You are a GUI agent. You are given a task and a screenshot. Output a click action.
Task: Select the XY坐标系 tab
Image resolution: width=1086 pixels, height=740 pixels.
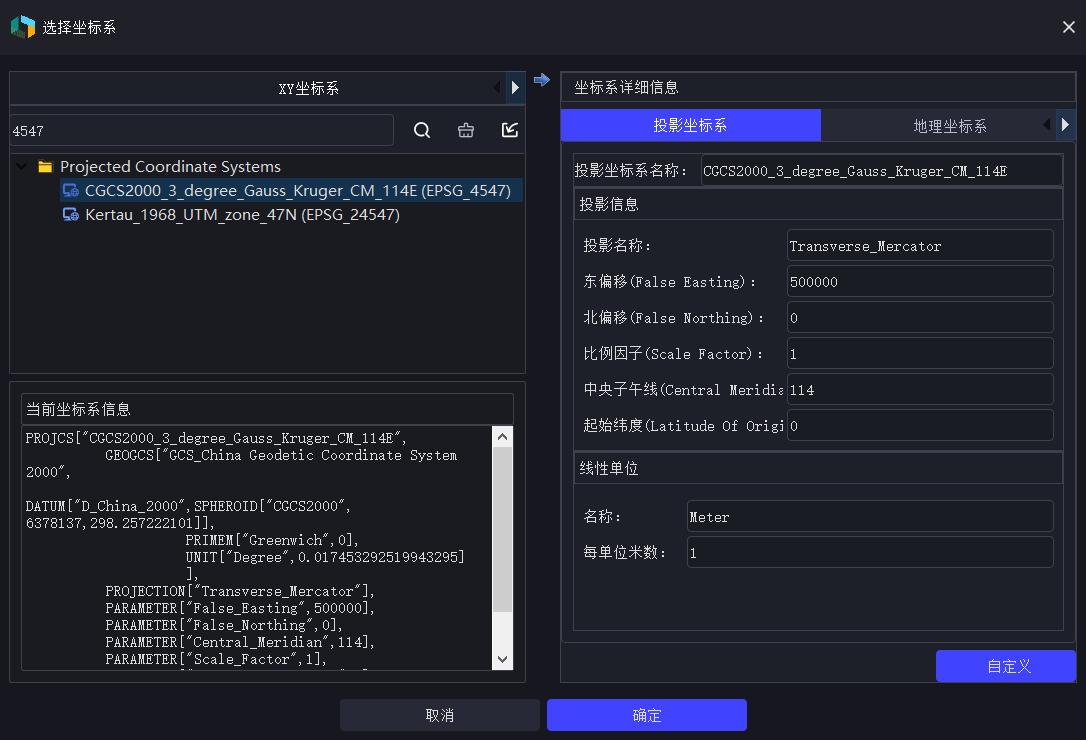[309, 89]
